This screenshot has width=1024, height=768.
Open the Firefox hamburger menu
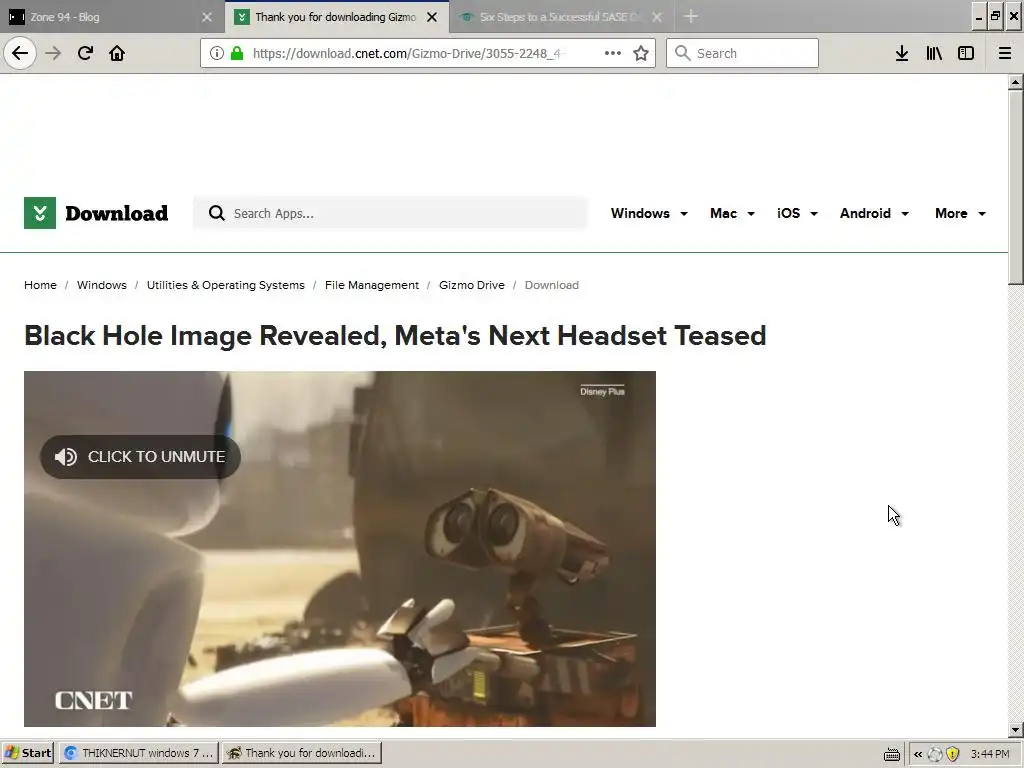1005,53
